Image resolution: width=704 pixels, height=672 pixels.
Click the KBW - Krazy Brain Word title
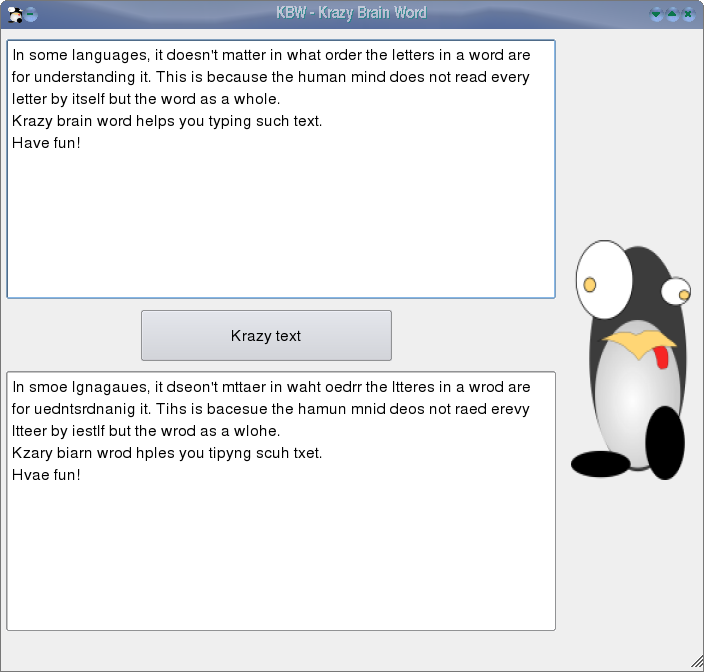coord(351,13)
